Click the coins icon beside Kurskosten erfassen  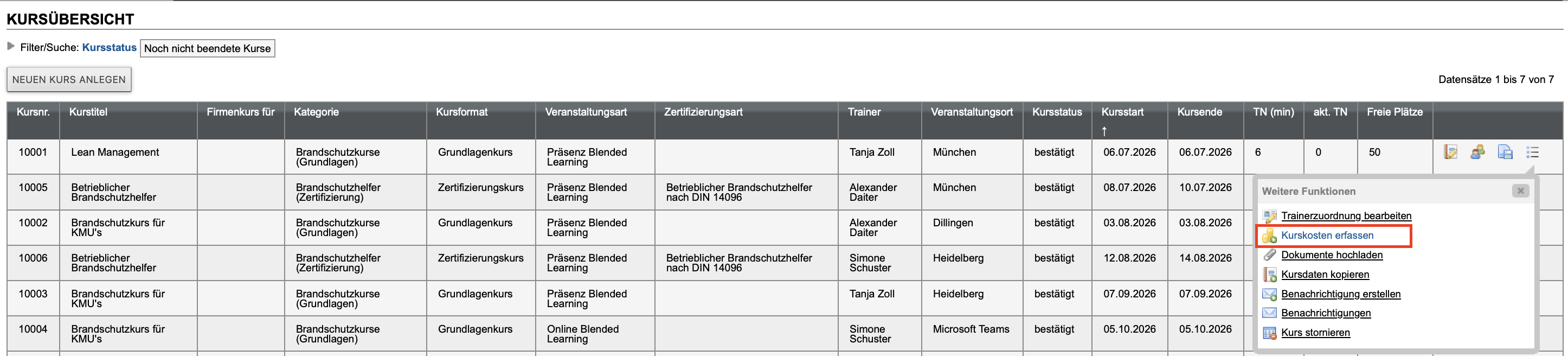[x=1269, y=236]
